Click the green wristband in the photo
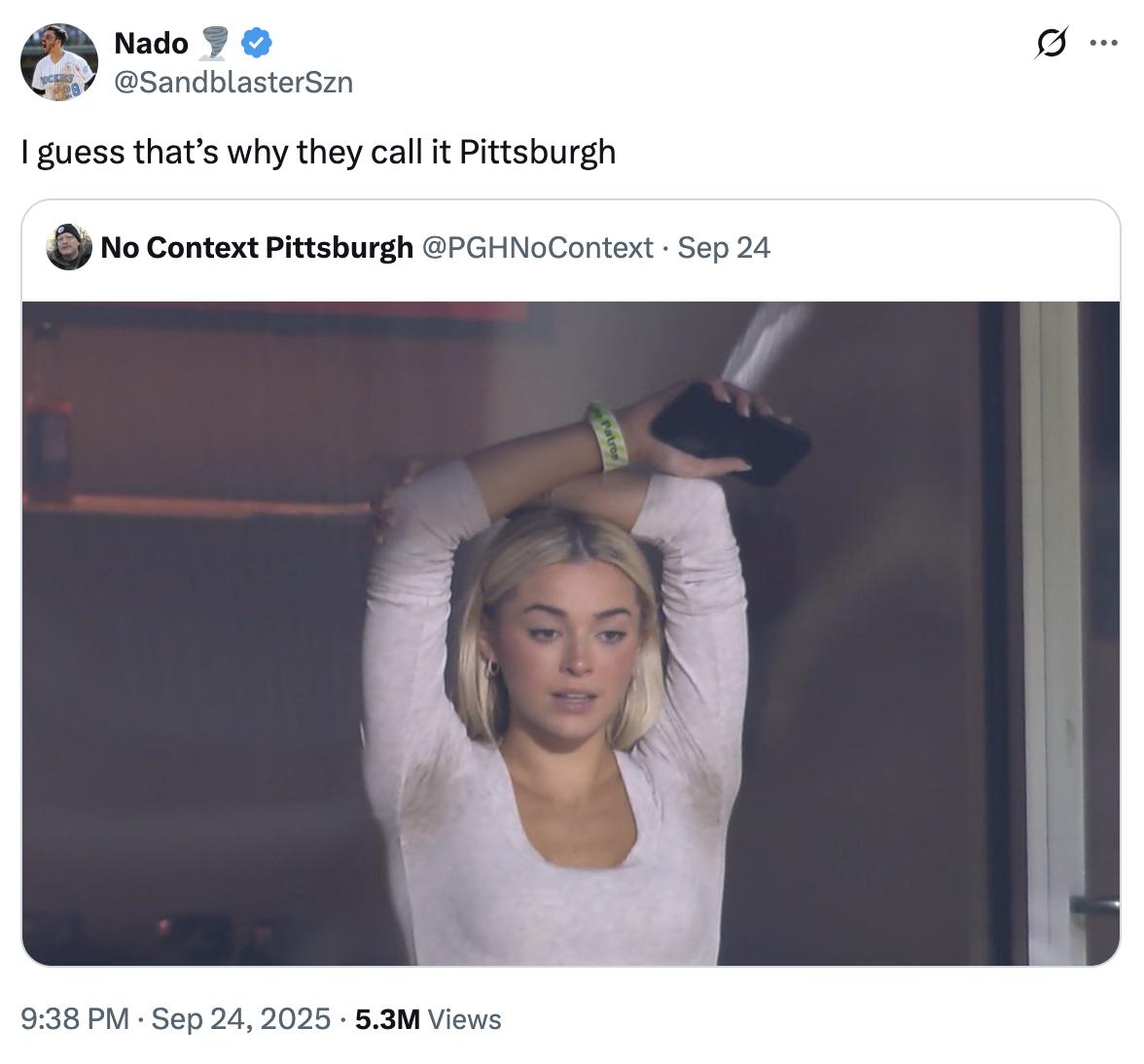The width and height of the screenshot is (1144, 1064). 608,437
